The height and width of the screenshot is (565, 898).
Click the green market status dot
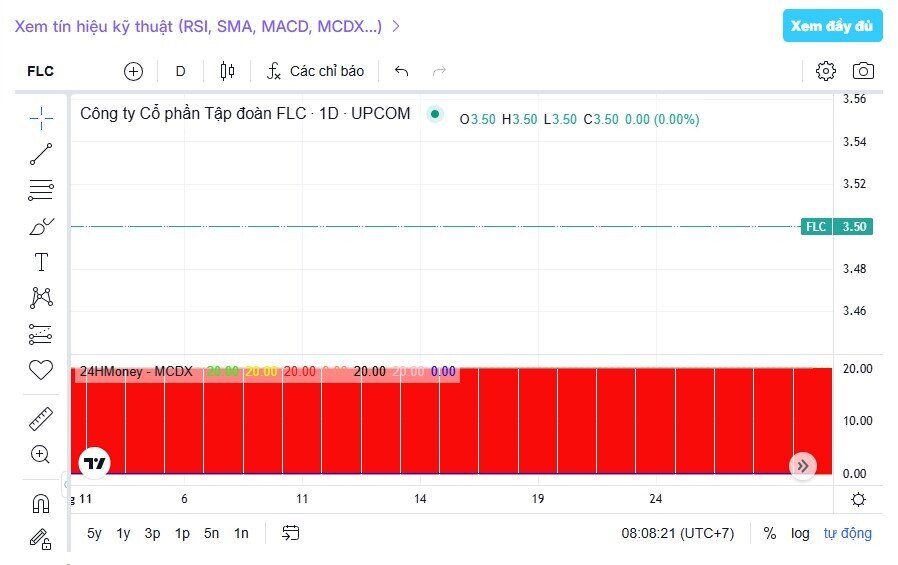pyautogui.click(x=435, y=114)
